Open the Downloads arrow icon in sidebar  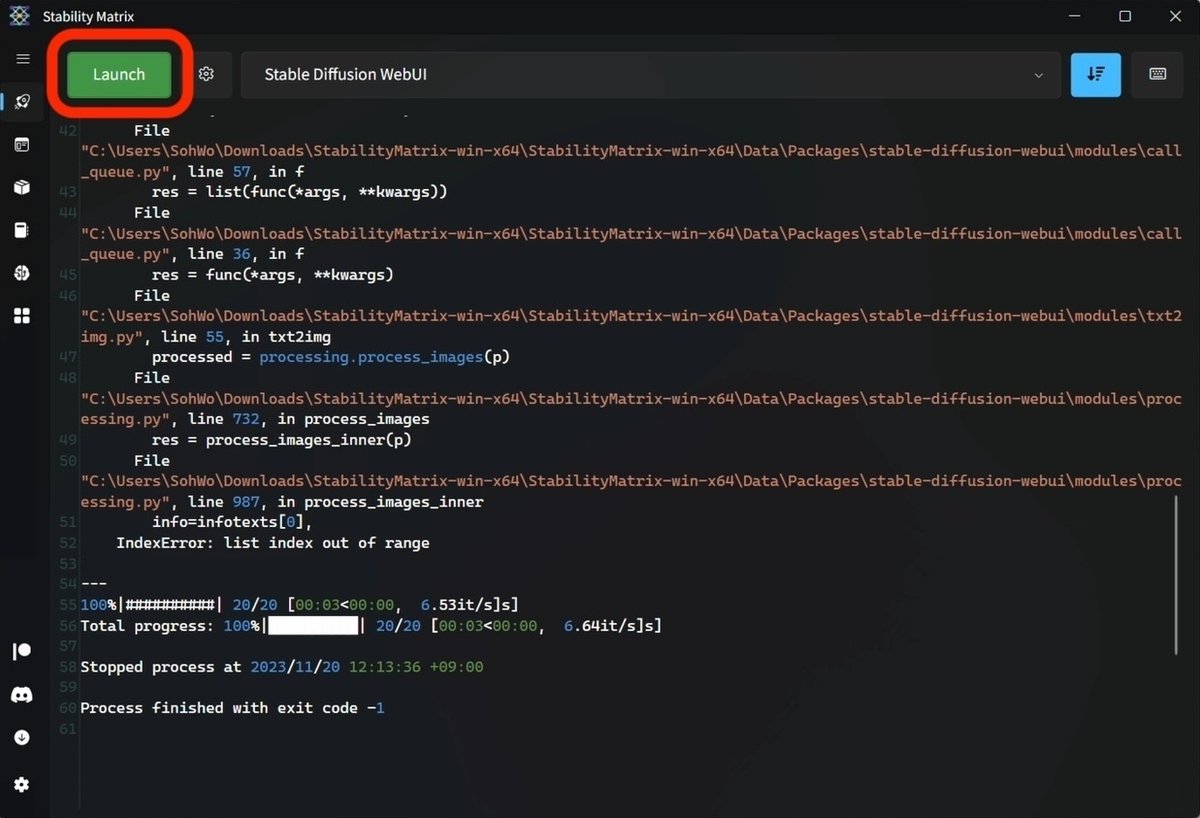pyautogui.click(x=22, y=737)
